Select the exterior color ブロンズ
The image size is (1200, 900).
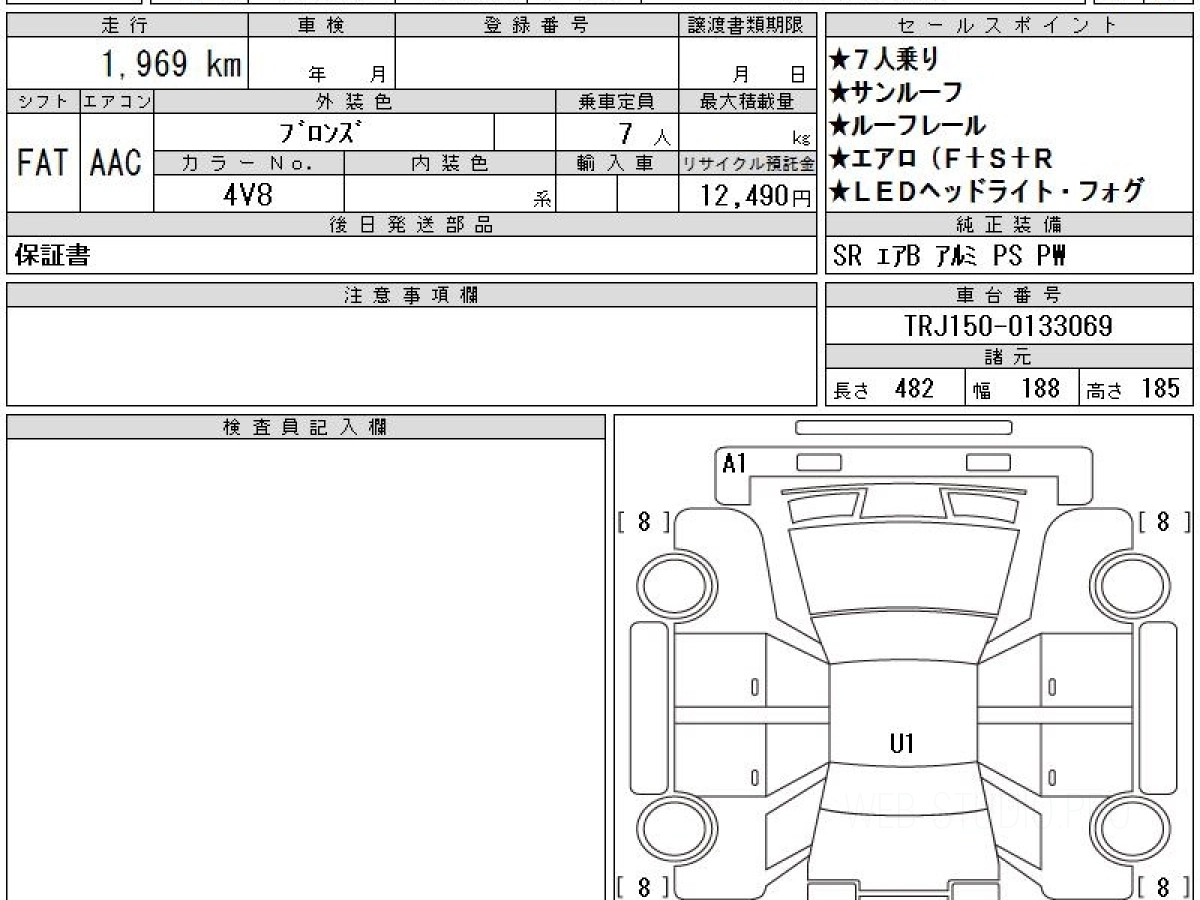(319, 132)
